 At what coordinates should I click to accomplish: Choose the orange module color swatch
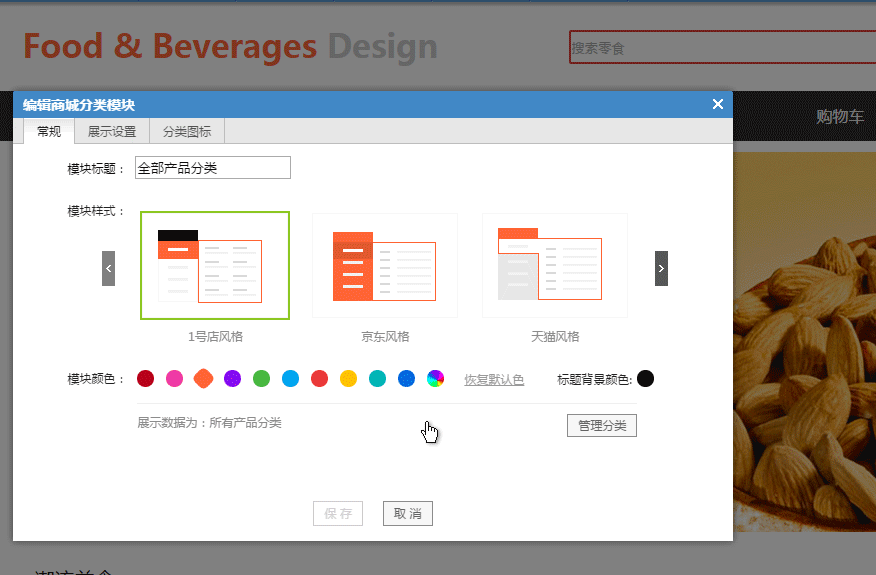pyautogui.click(x=203, y=378)
